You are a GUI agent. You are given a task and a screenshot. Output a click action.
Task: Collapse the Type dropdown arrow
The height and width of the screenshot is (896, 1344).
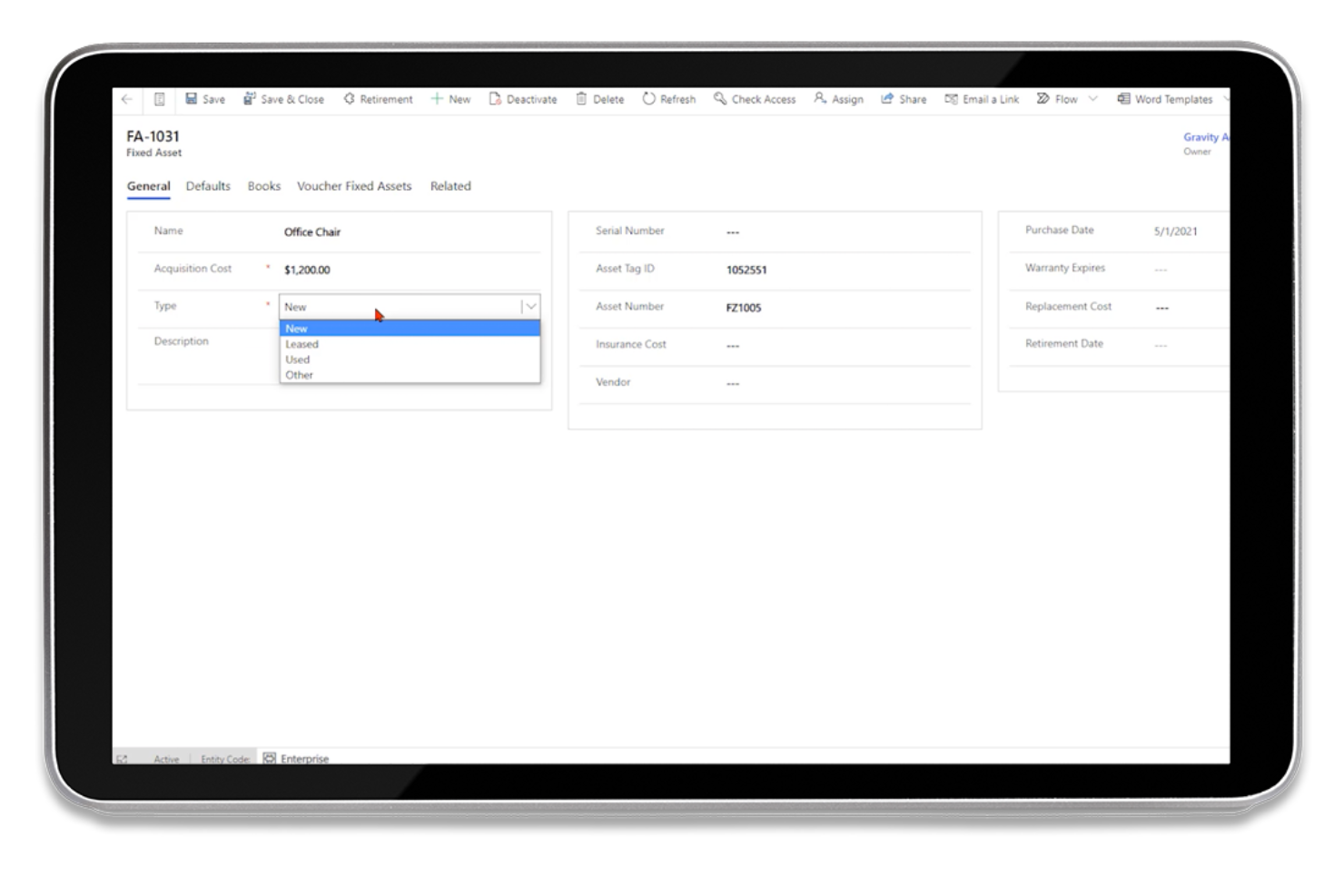pos(531,307)
